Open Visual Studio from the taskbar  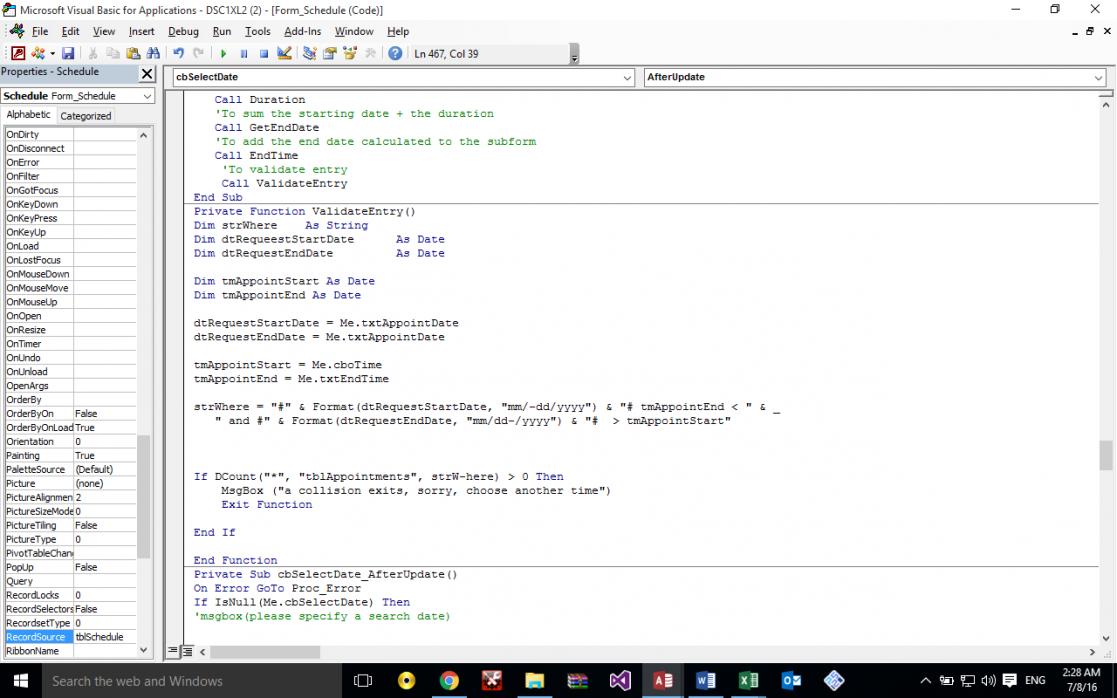tap(620, 681)
